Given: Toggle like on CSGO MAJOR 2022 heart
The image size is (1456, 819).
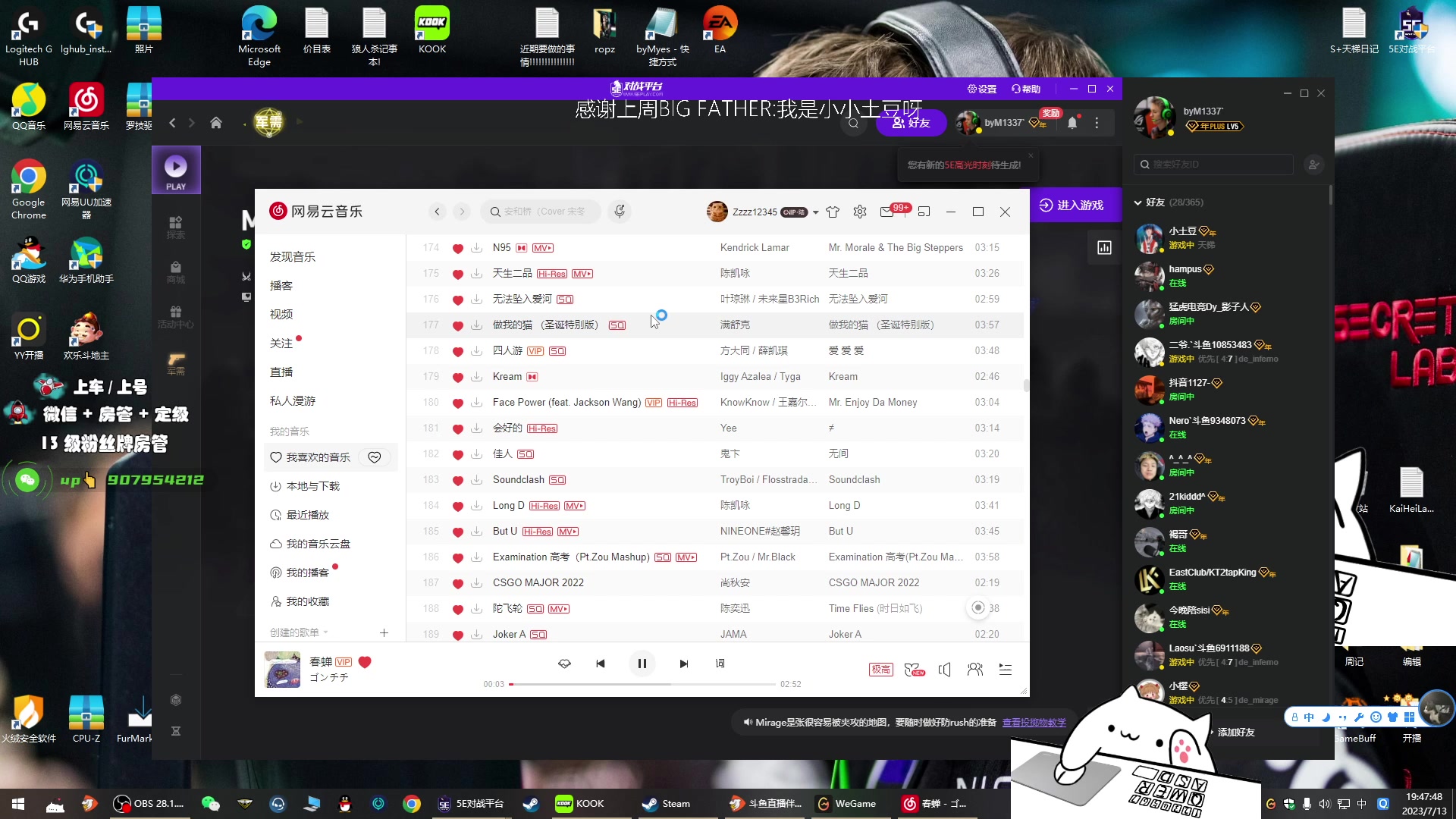Looking at the screenshot, I should 458,583.
